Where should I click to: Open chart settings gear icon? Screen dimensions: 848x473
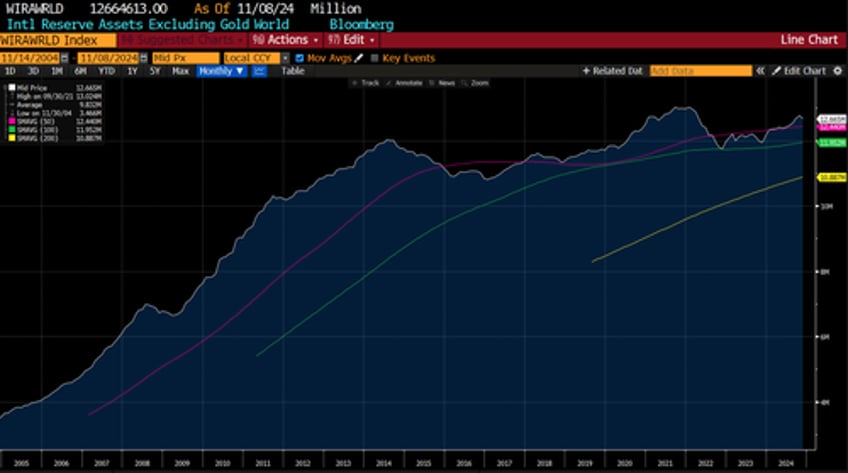pyautogui.click(x=838, y=71)
